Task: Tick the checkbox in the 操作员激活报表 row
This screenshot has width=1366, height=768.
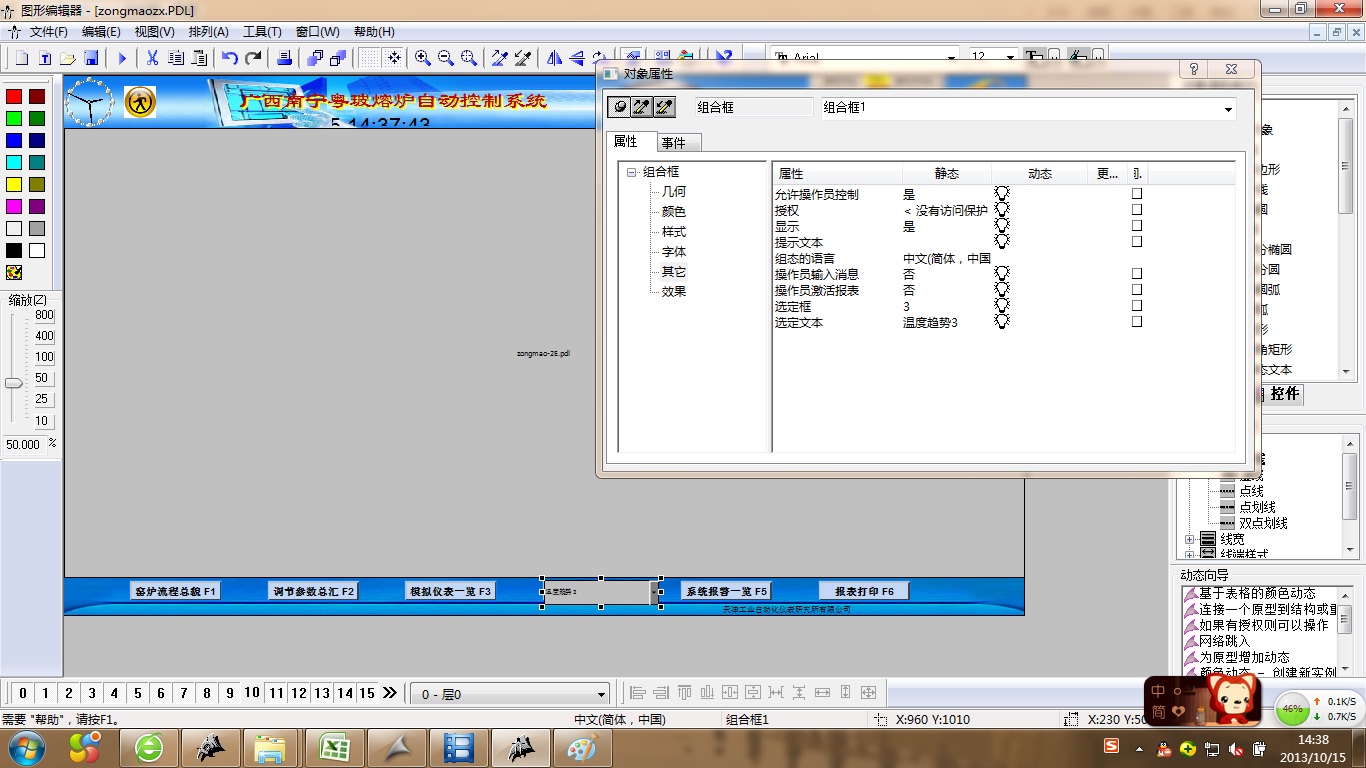Action: point(1137,290)
